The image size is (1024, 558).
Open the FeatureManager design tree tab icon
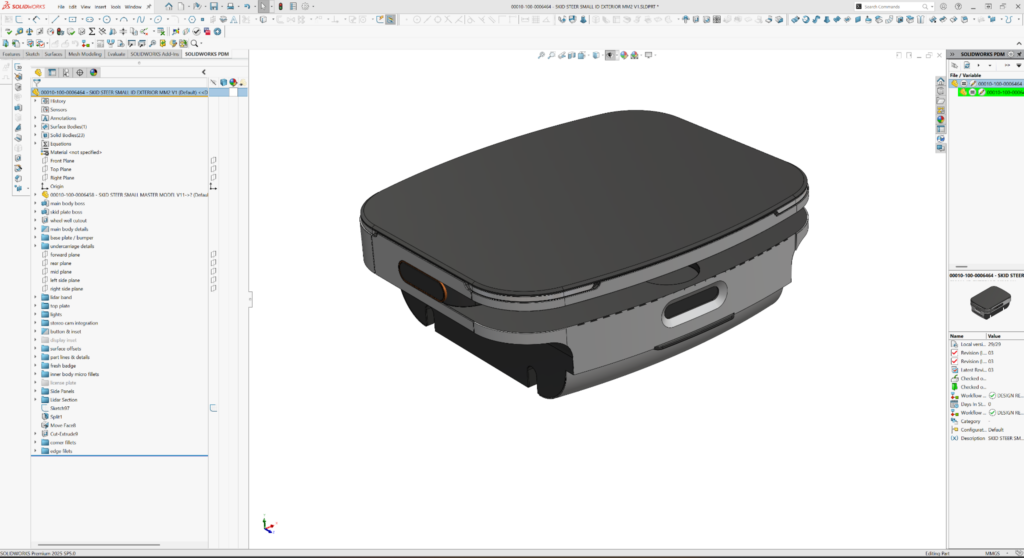click(39, 73)
